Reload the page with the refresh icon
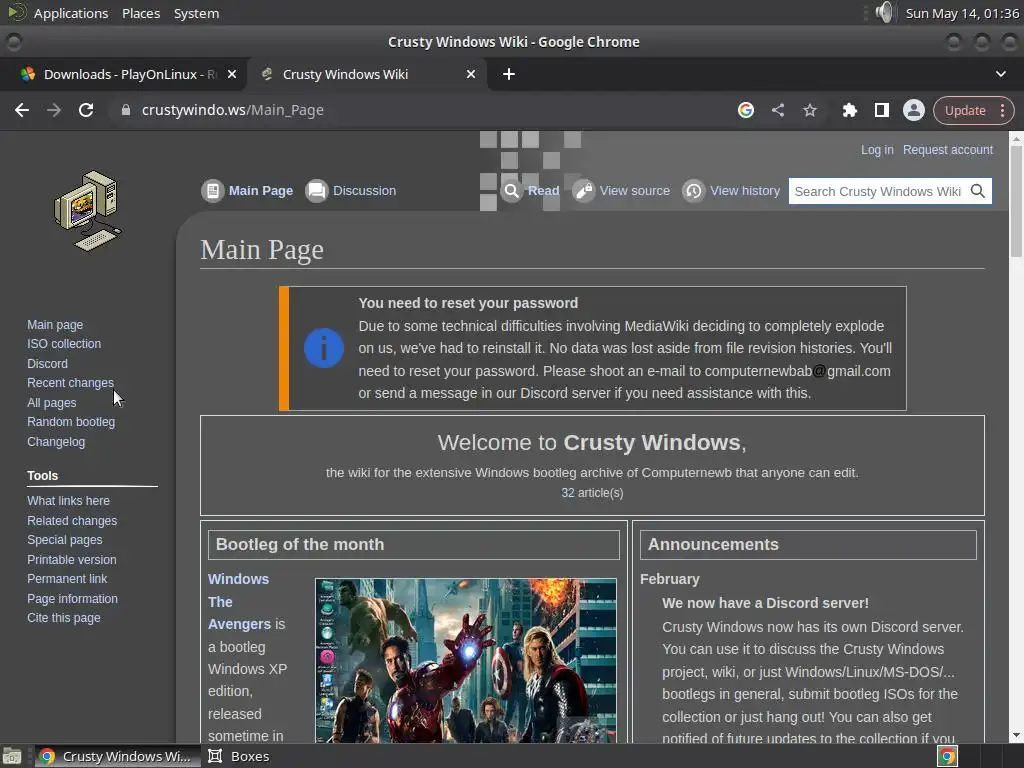1024x768 pixels. [86, 110]
